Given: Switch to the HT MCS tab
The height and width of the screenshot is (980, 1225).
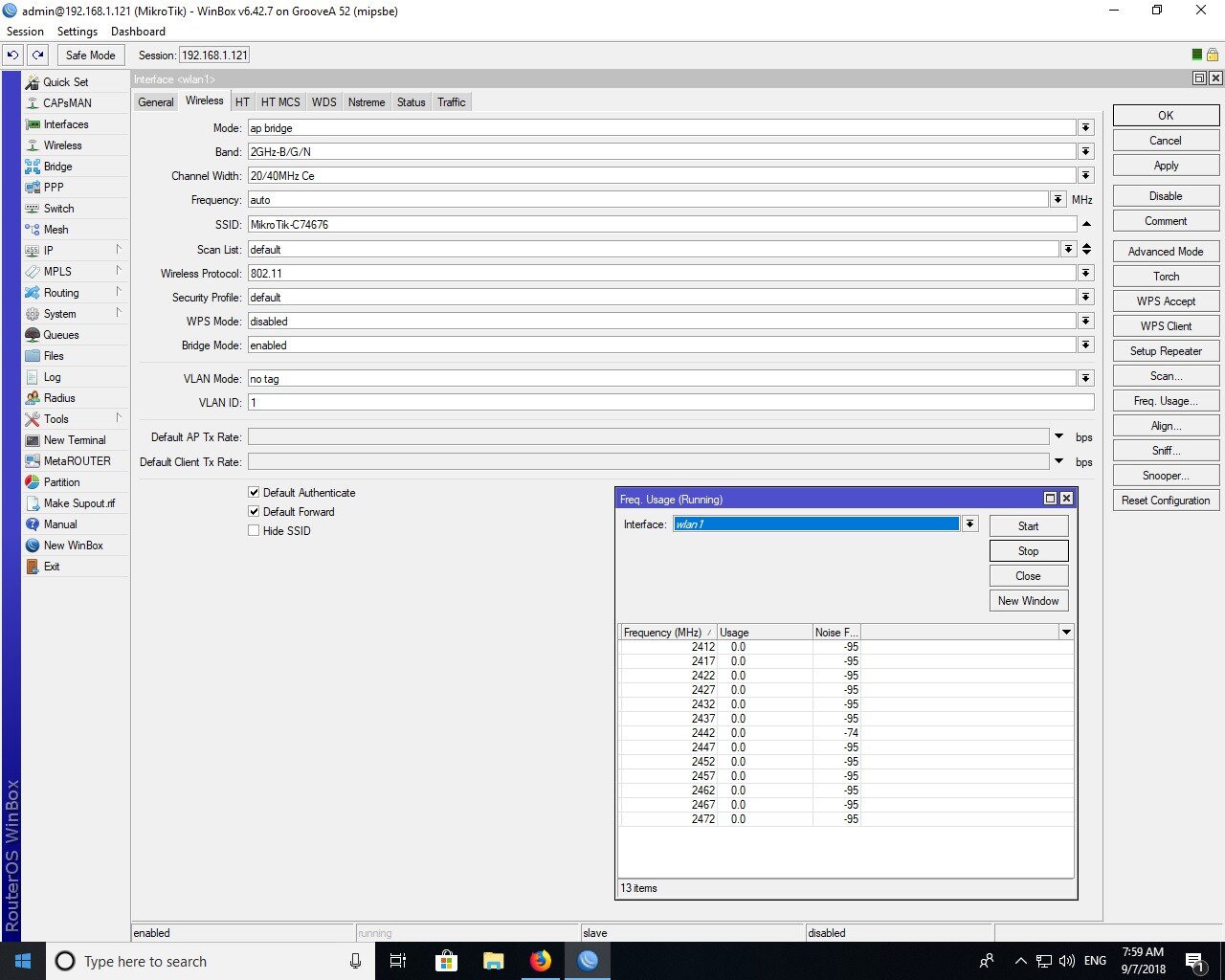Looking at the screenshot, I should 280,102.
